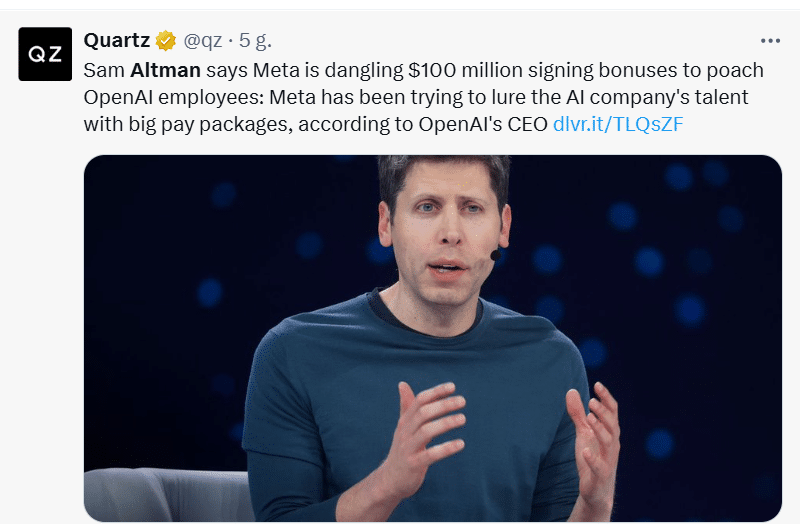Open the tweet's three-dot more menu
This screenshot has height=524, width=800.
tap(770, 41)
